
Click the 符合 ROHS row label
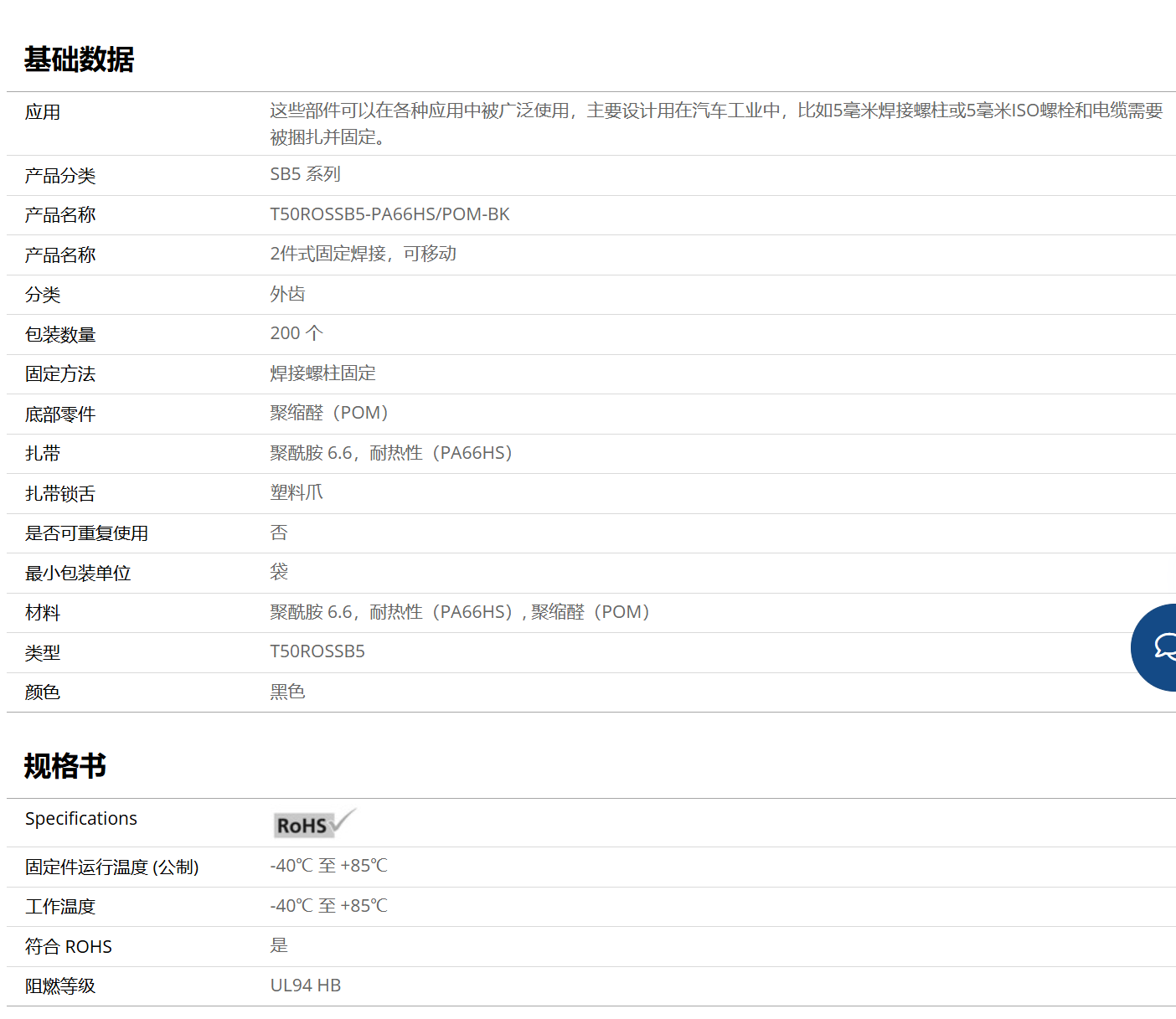click(69, 947)
